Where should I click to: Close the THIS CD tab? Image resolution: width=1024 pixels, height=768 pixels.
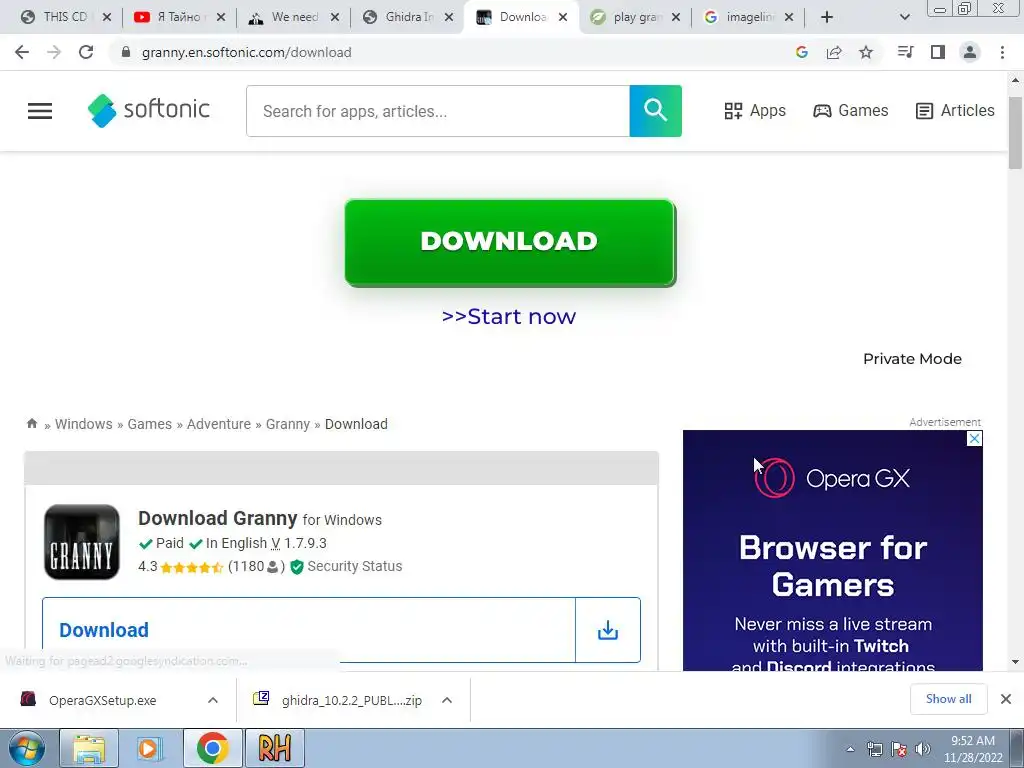[x=107, y=17]
